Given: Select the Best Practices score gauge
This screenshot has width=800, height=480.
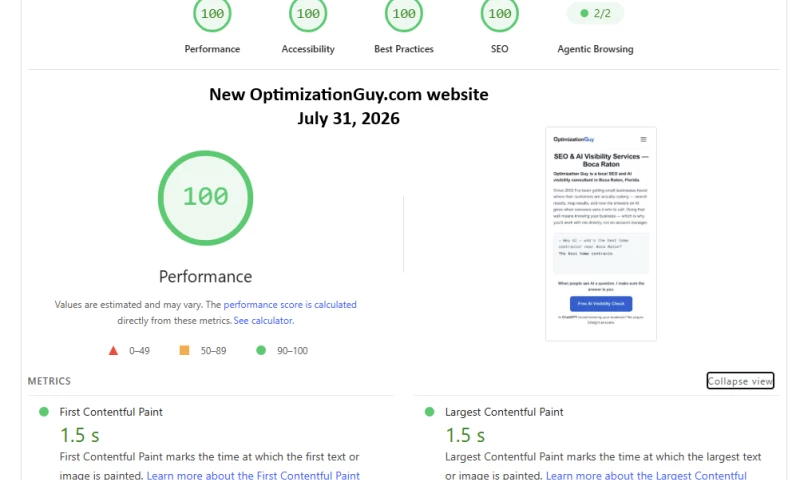Looking at the screenshot, I should tap(404, 14).
